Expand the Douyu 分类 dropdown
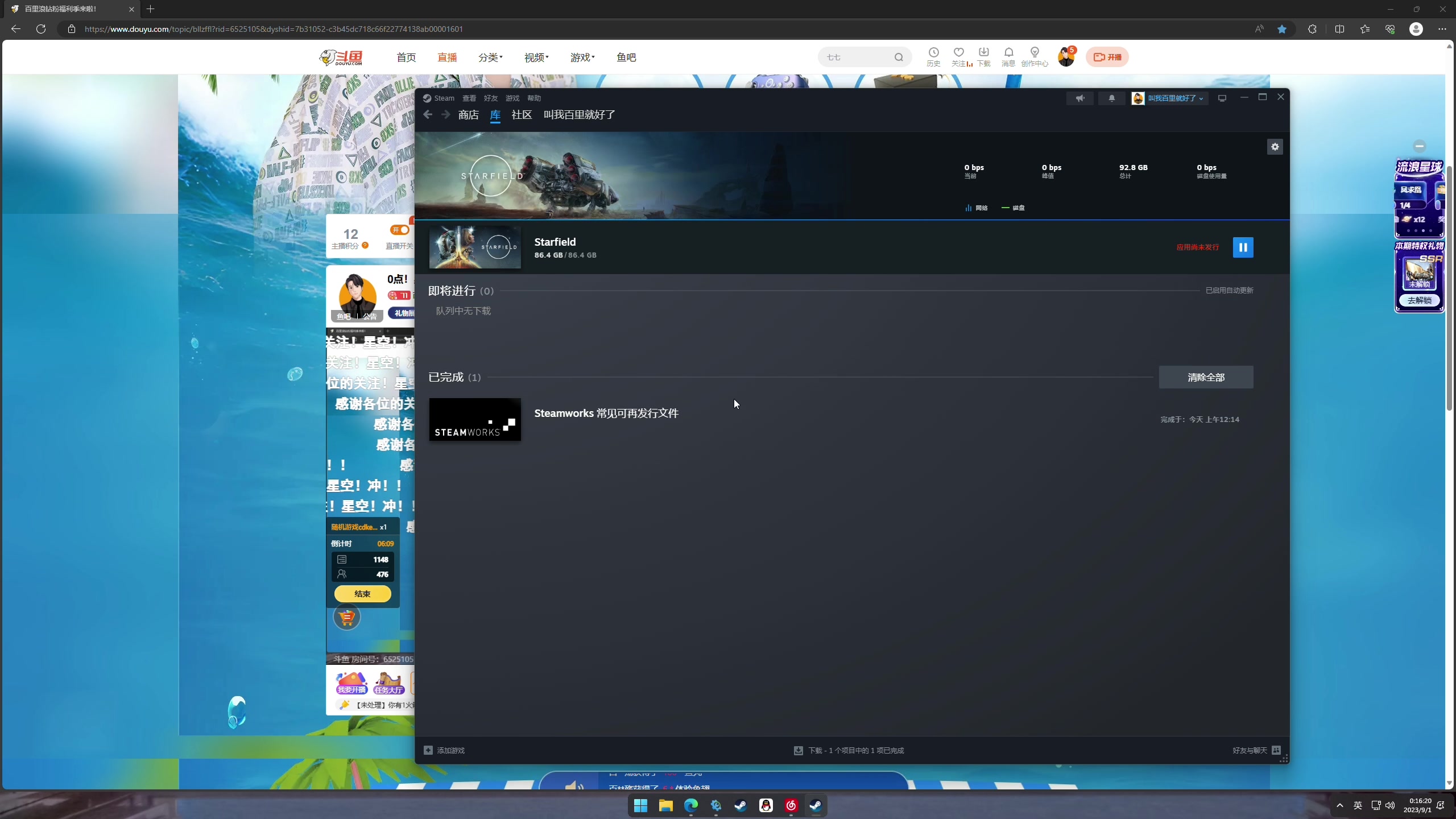Image resolution: width=1456 pixels, height=819 pixels. (490, 57)
